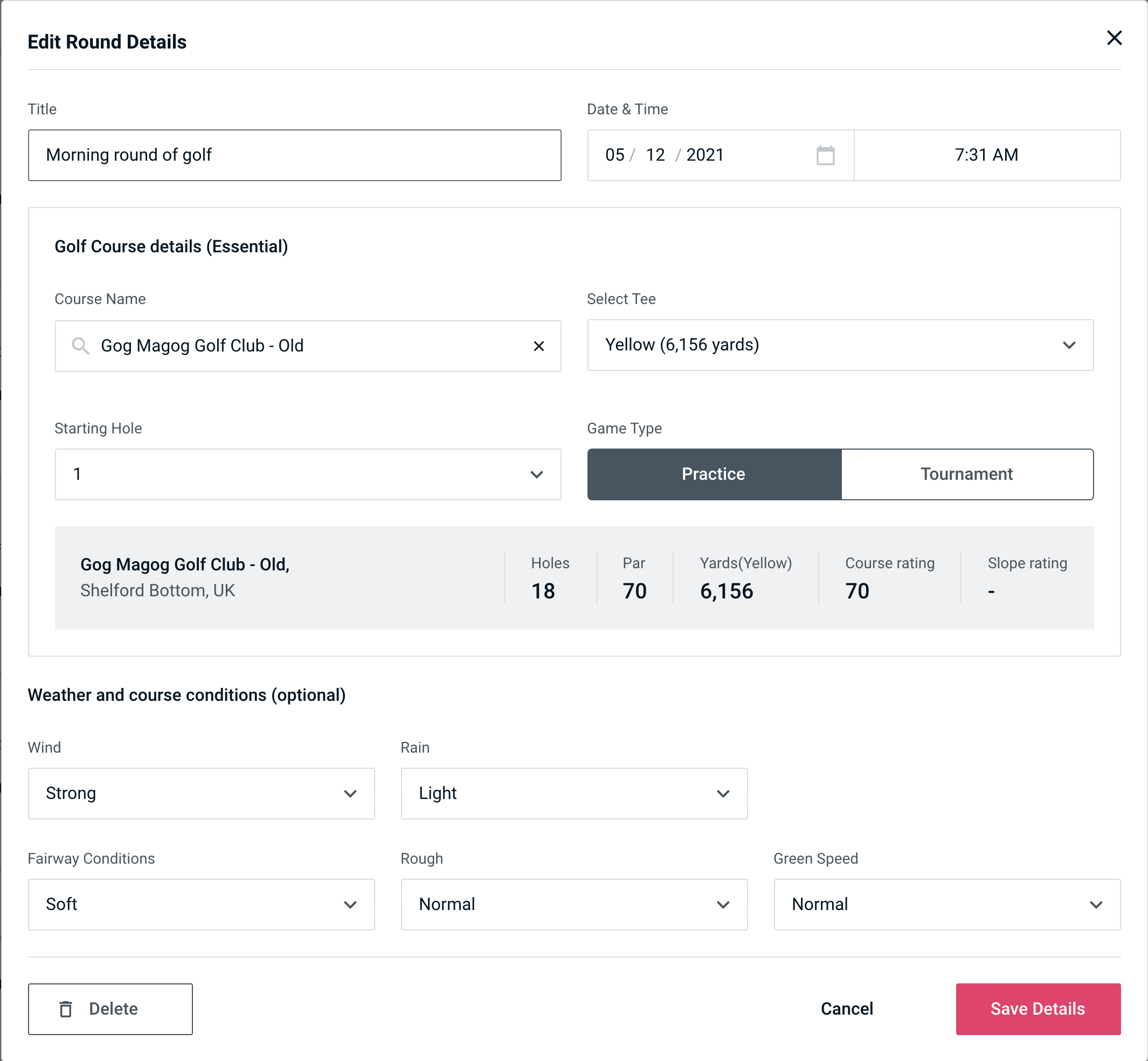Image resolution: width=1148 pixels, height=1061 pixels.
Task: Select the Rough dropdown menu
Action: point(573,904)
